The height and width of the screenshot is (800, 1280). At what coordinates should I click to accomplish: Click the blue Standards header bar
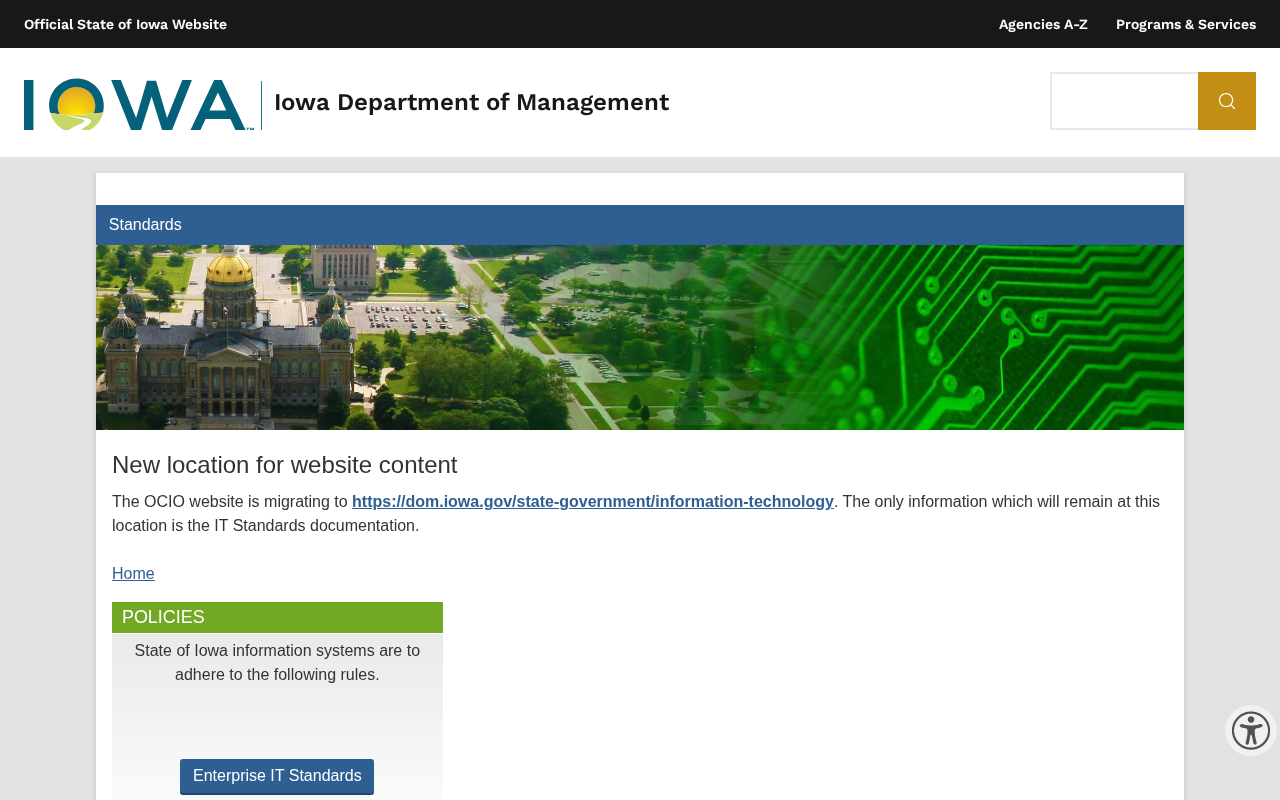[640, 225]
